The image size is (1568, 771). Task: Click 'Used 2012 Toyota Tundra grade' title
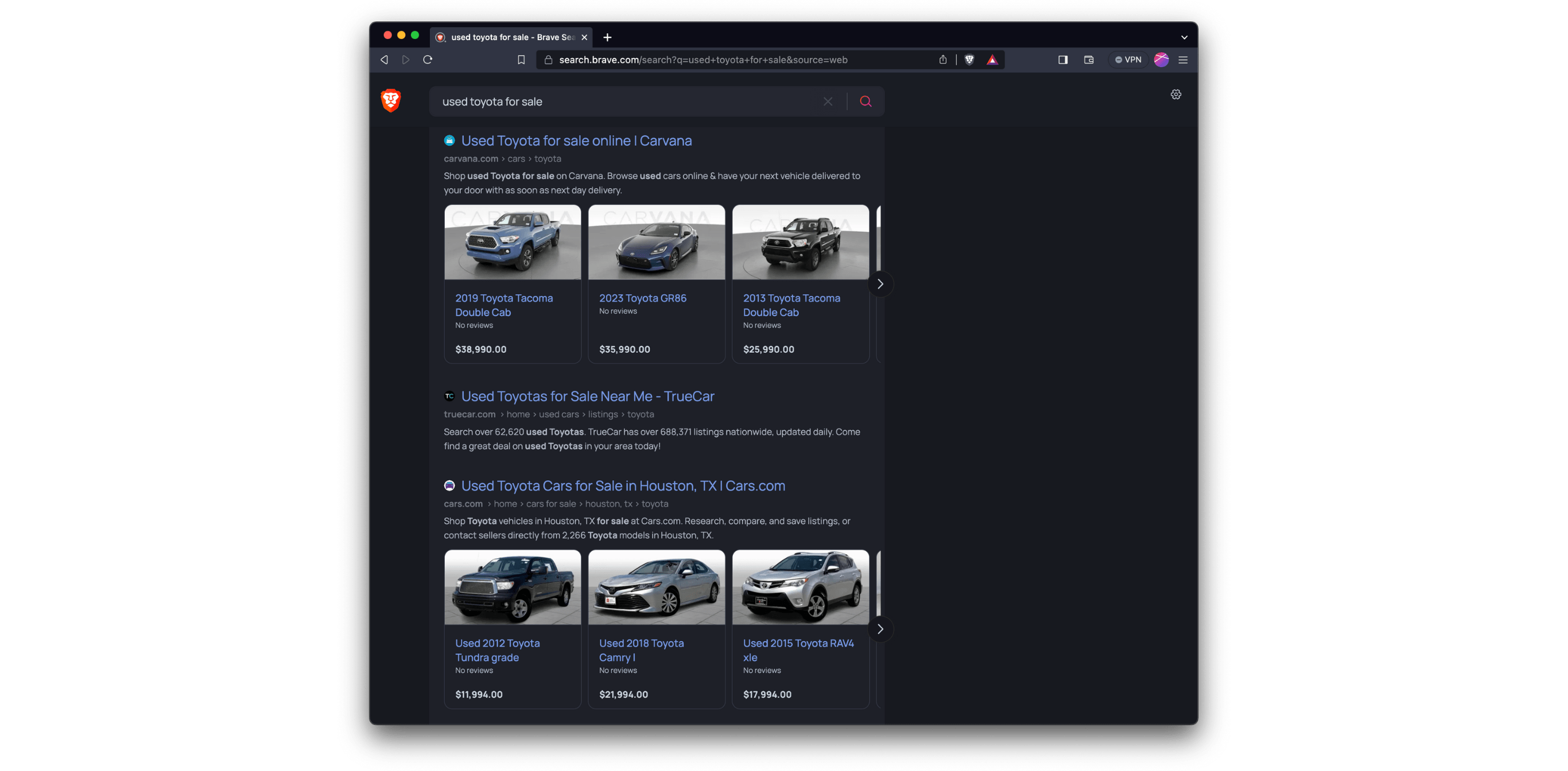[497, 651]
